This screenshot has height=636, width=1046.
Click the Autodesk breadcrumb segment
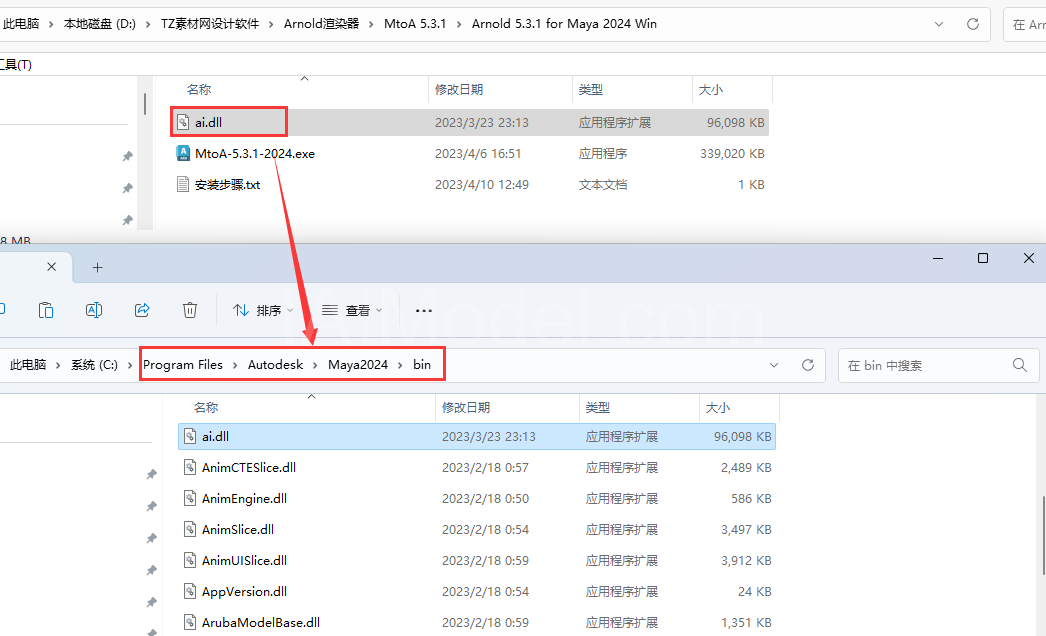[276, 364]
